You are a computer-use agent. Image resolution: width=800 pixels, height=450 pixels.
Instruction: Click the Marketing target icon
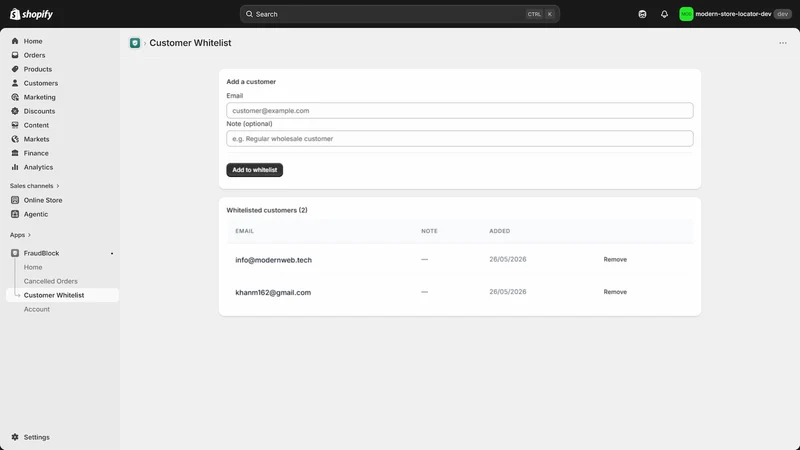pyautogui.click(x=15, y=97)
